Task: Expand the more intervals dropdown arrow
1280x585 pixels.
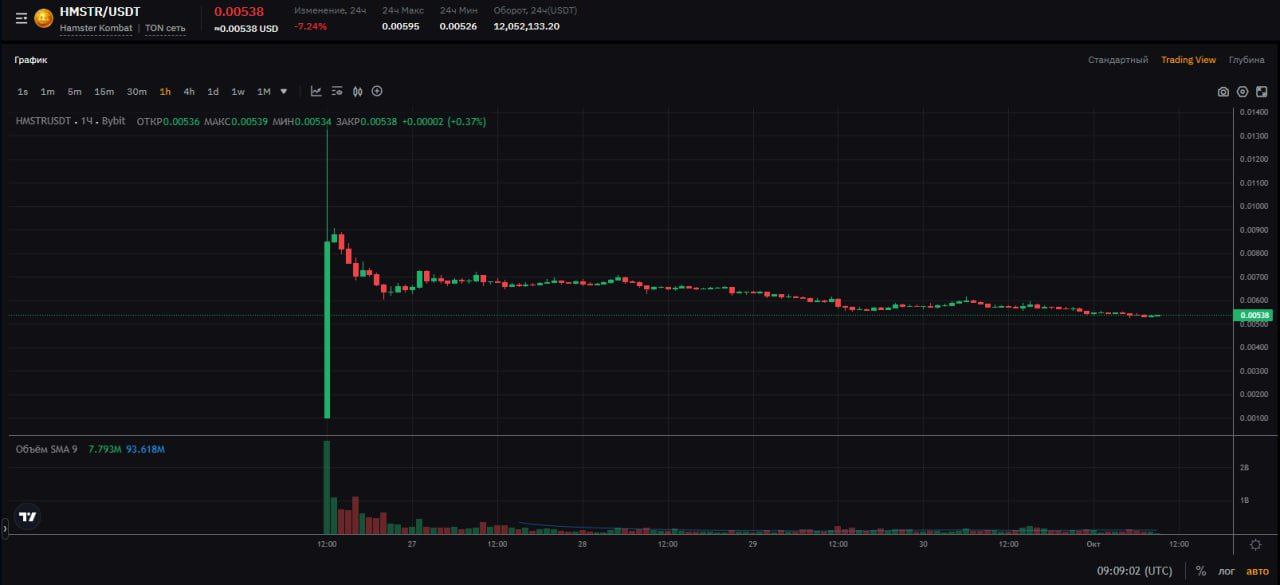Action: (x=284, y=92)
